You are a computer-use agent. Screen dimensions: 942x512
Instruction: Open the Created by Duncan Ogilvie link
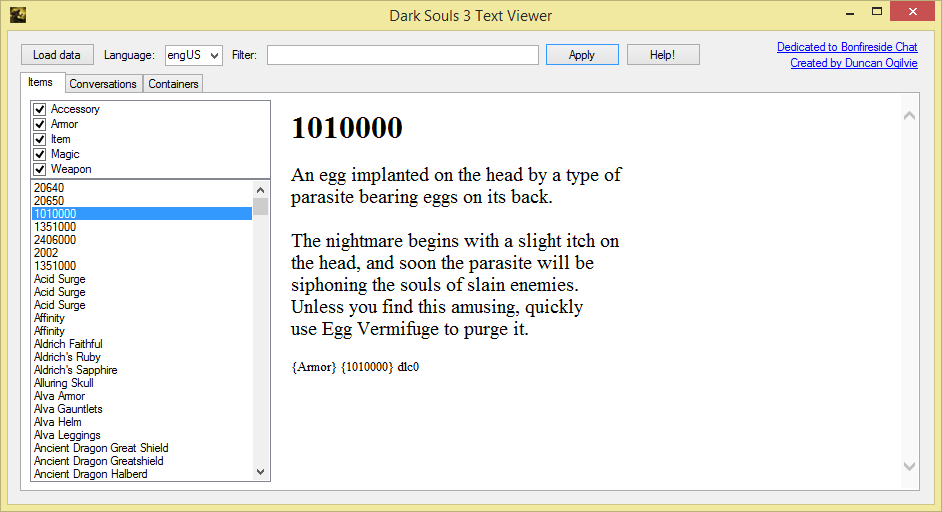point(854,62)
